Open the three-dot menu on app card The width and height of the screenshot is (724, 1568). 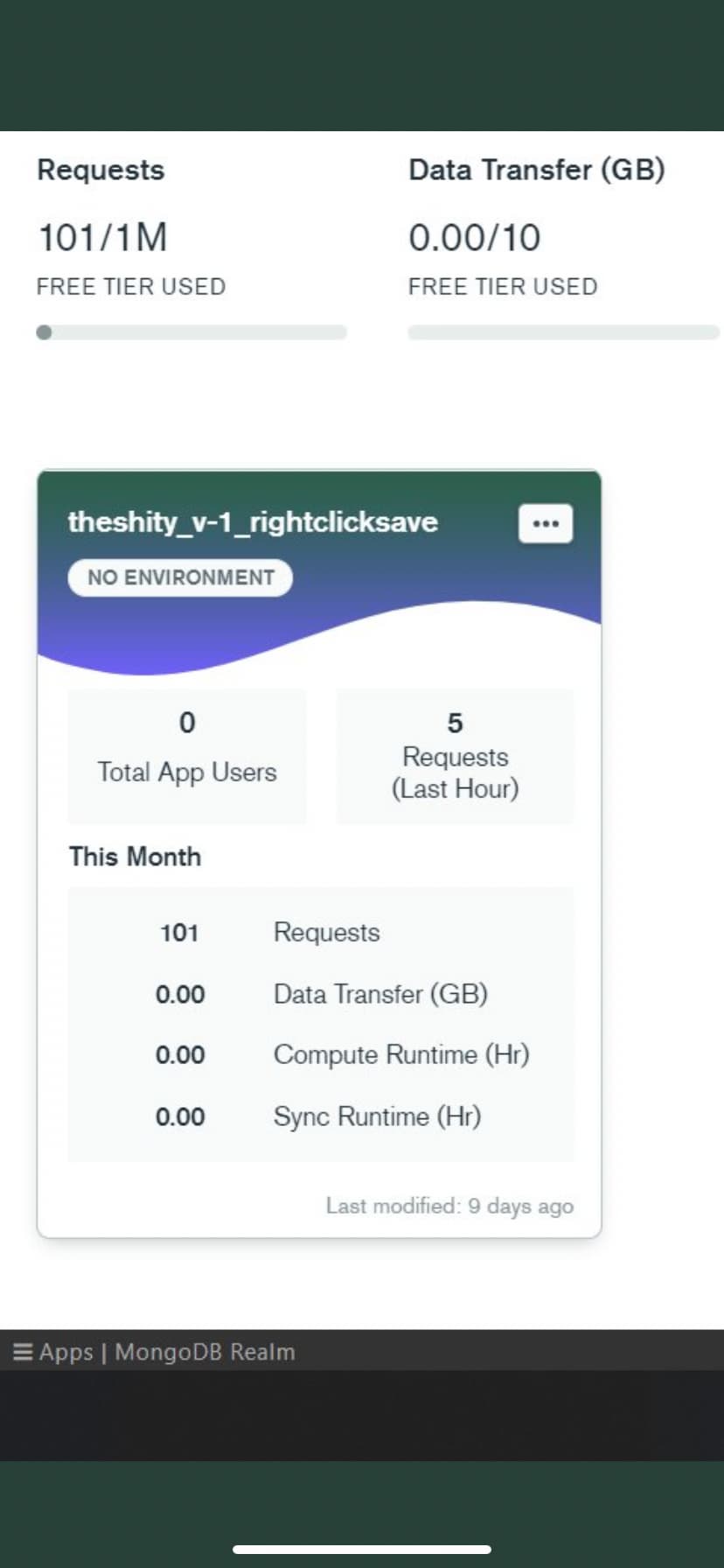pos(546,523)
